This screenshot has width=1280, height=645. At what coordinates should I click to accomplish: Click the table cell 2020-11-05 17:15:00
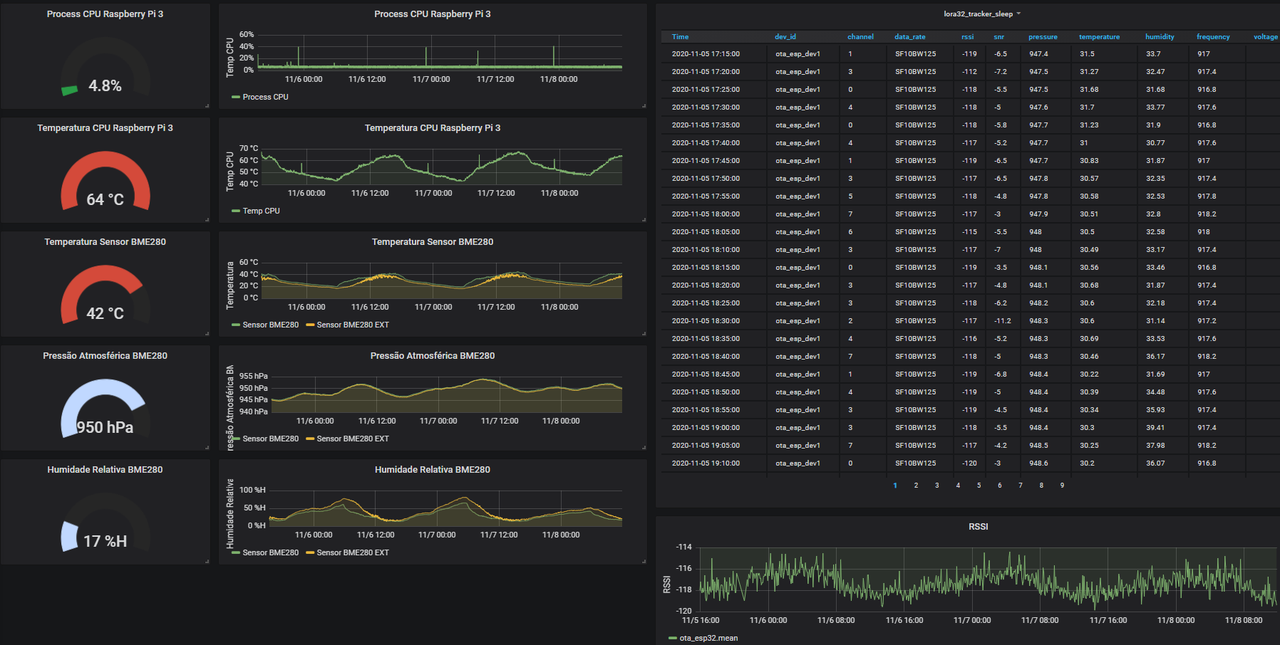(x=706, y=54)
